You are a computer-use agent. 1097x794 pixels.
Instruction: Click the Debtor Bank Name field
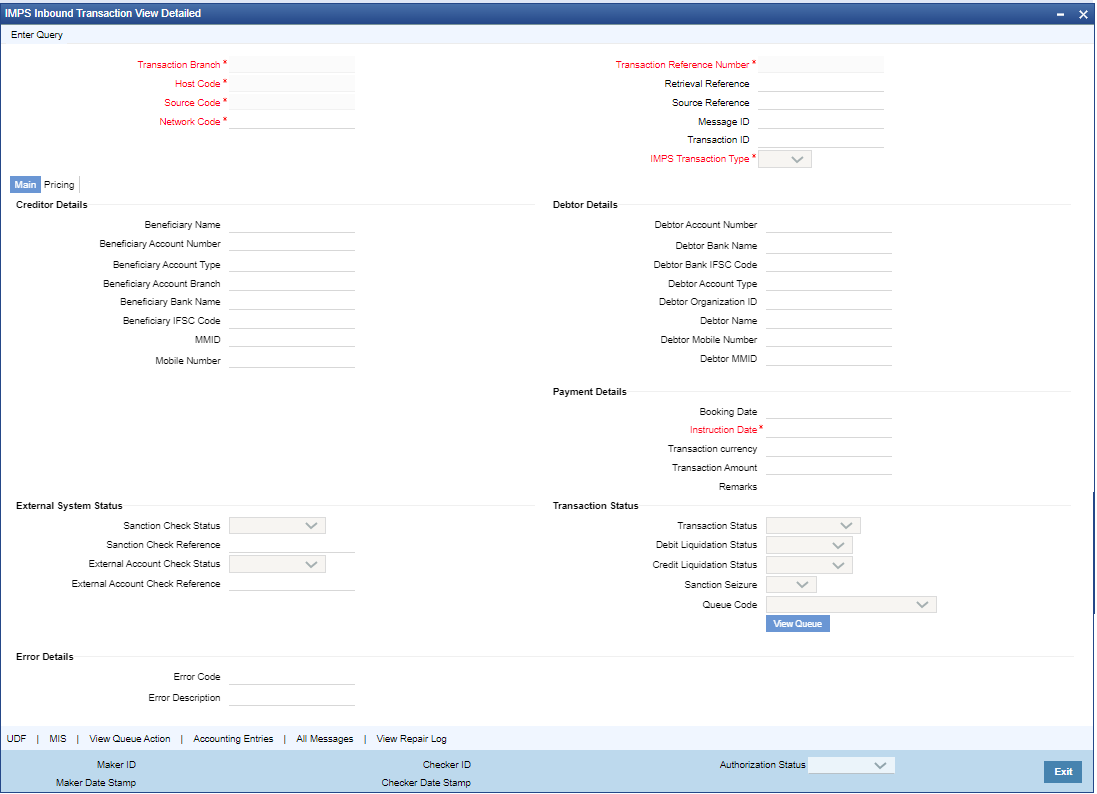(829, 246)
